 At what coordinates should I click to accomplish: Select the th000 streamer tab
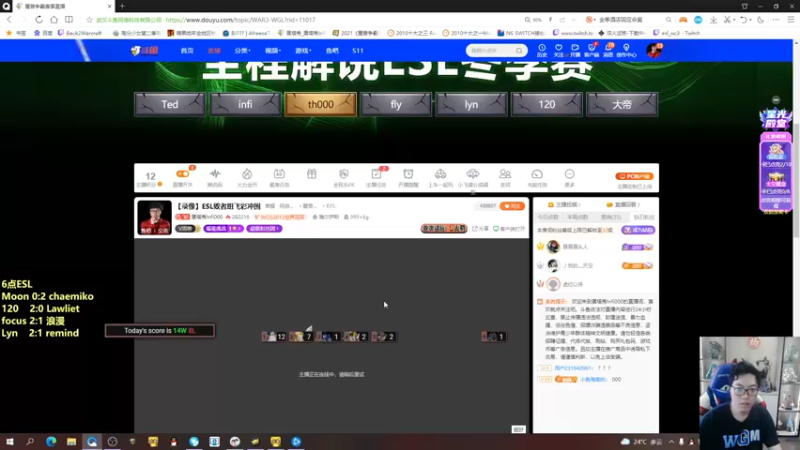tap(320, 105)
